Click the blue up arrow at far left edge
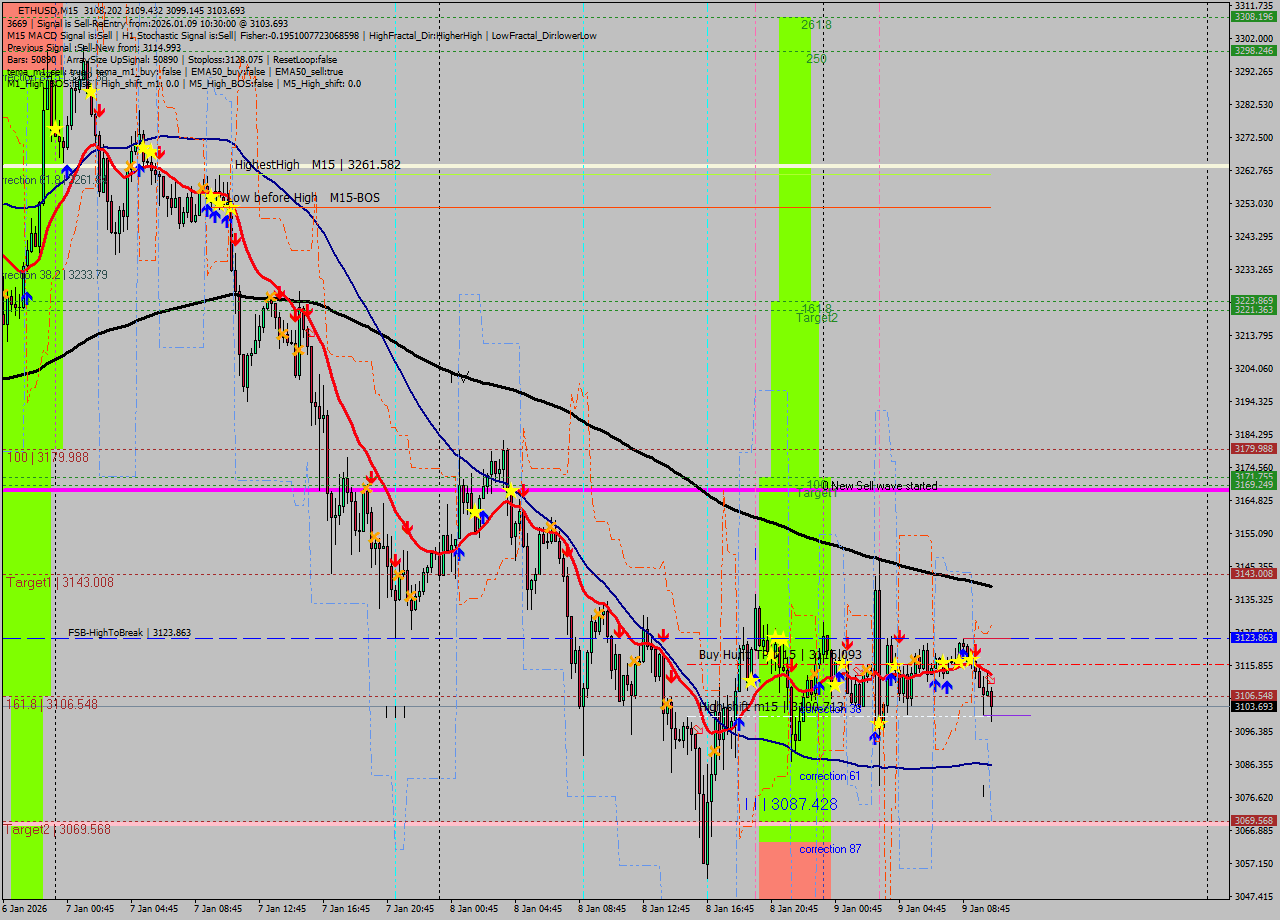 click(27, 297)
